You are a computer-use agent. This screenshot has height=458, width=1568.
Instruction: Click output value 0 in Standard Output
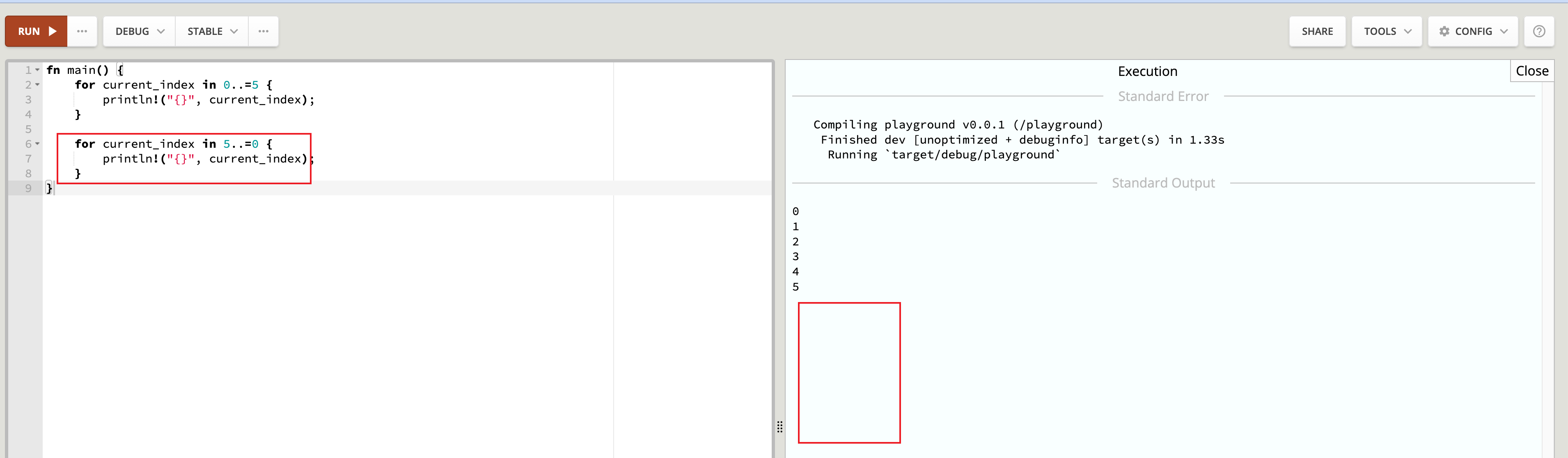(795, 212)
